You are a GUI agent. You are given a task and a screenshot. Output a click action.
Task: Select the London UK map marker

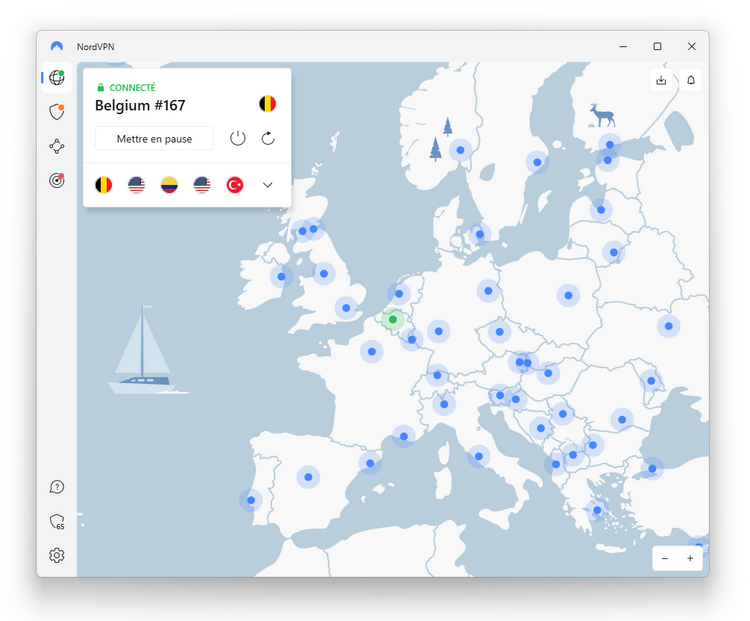click(x=346, y=308)
